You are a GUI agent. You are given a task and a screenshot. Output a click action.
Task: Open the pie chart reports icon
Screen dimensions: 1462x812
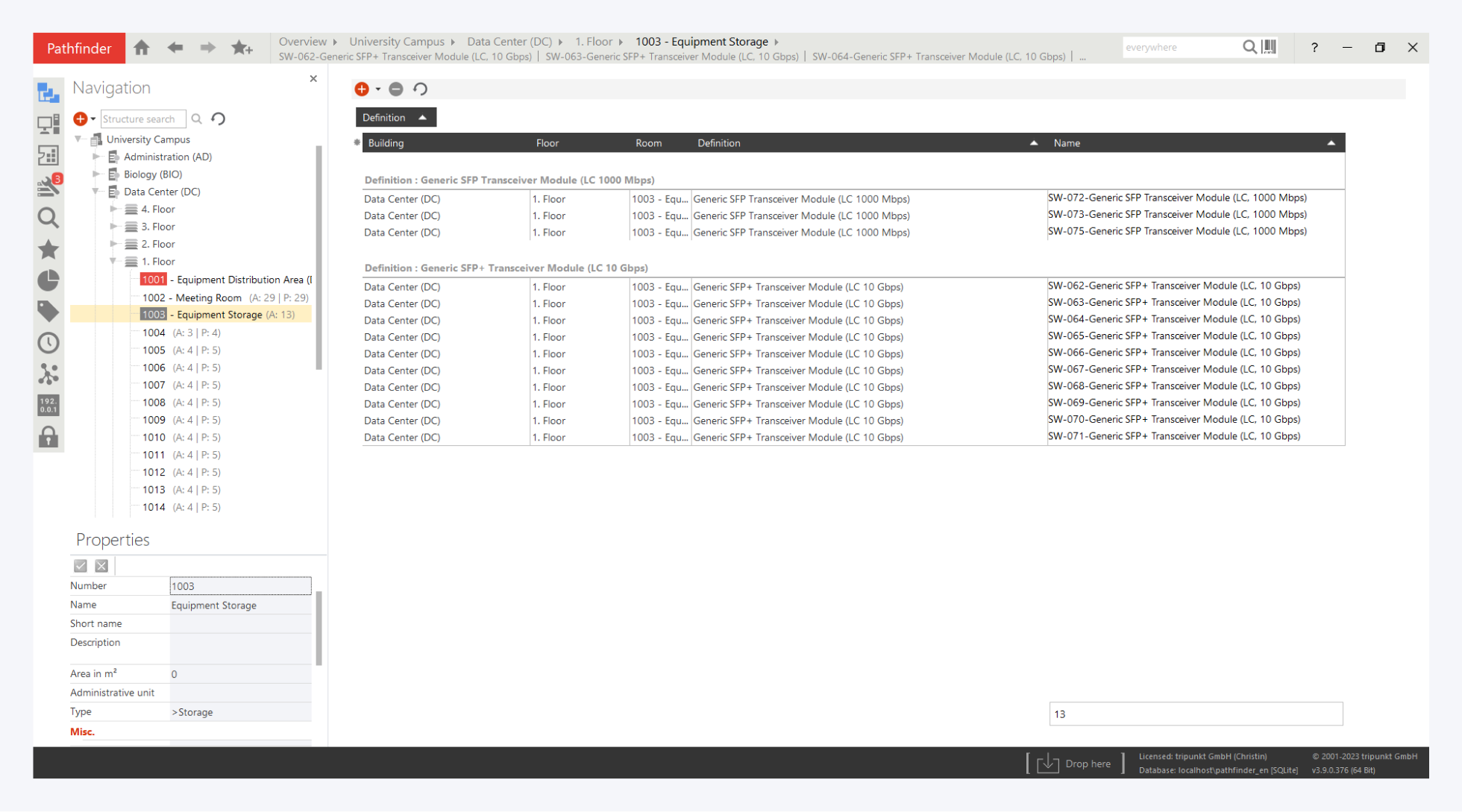48,280
